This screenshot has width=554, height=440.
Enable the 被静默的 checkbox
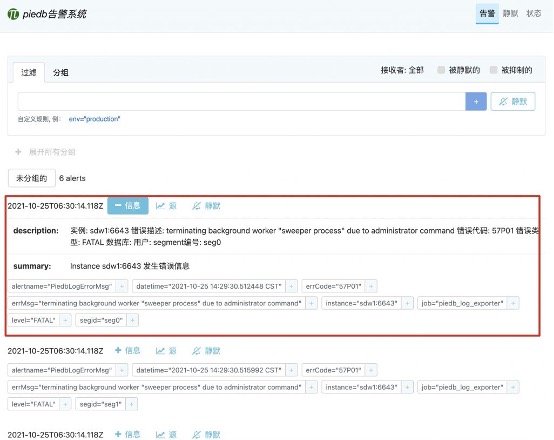tap(441, 70)
